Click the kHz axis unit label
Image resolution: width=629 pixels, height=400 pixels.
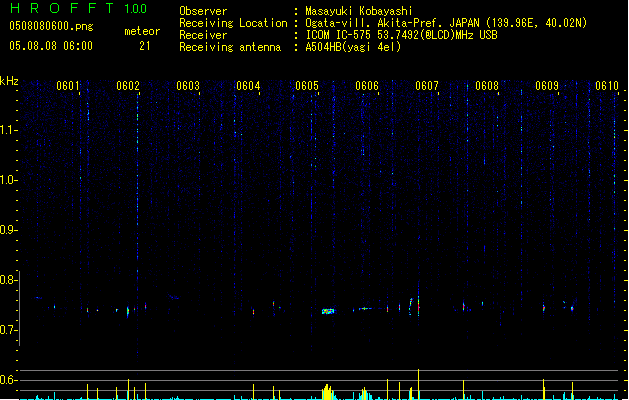coord(9,81)
